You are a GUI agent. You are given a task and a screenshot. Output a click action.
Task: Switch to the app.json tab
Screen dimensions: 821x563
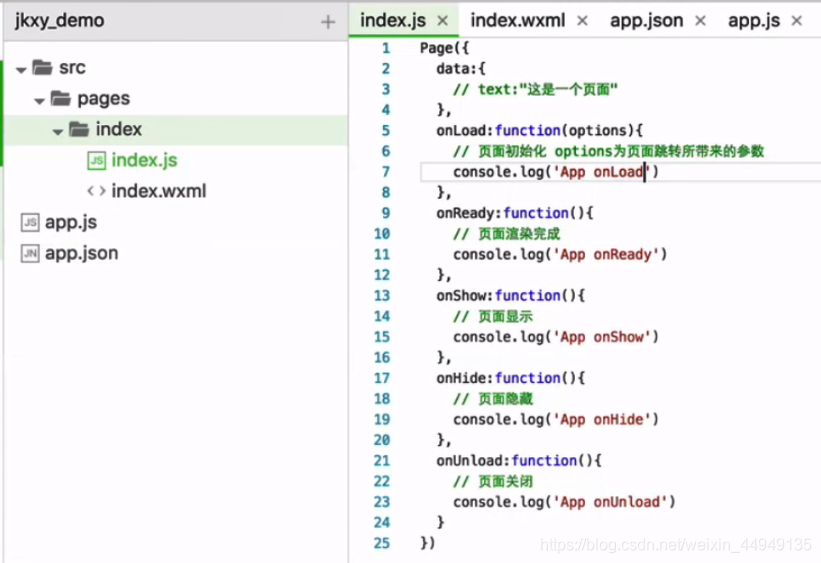pyautogui.click(x=646, y=20)
